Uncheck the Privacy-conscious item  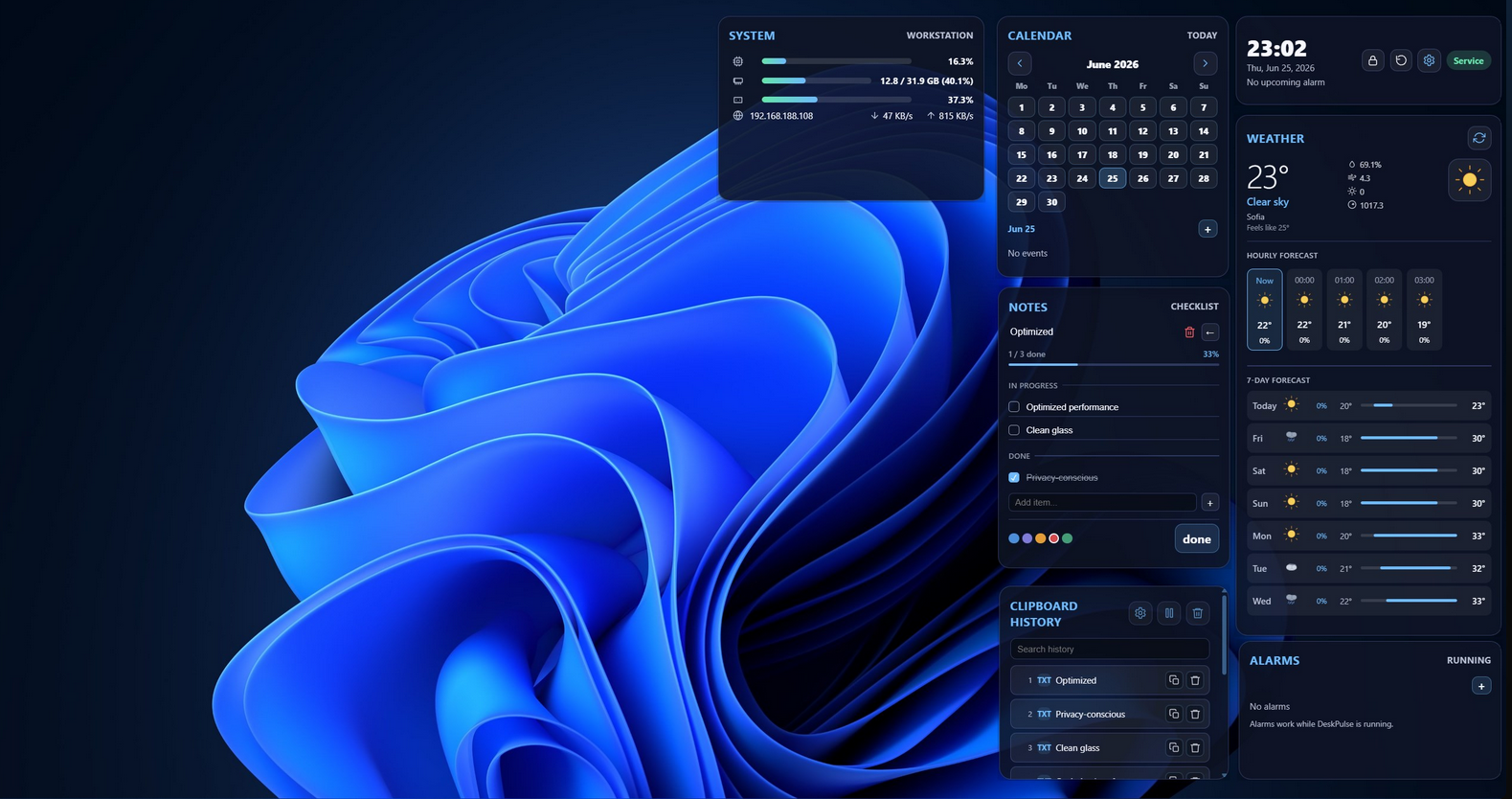[1014, 477]
